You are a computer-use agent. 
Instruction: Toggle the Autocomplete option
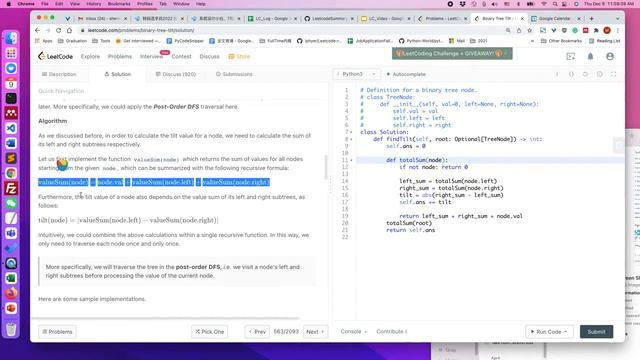coord(406,74)
